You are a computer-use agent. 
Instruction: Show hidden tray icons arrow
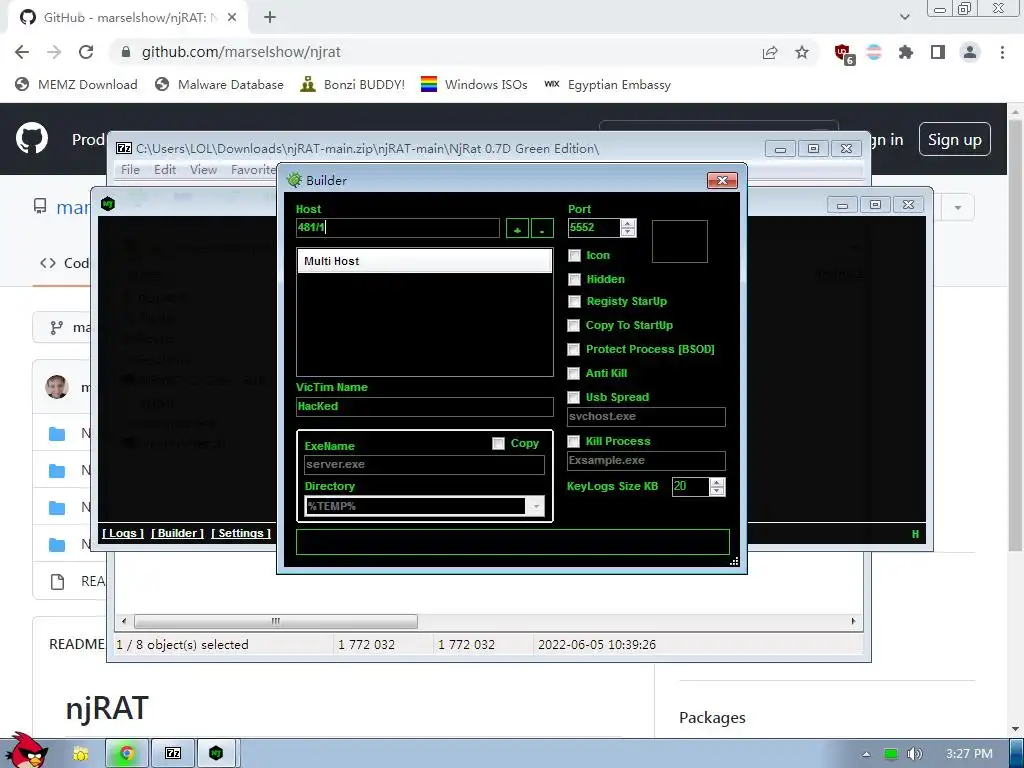pos(866,754)
